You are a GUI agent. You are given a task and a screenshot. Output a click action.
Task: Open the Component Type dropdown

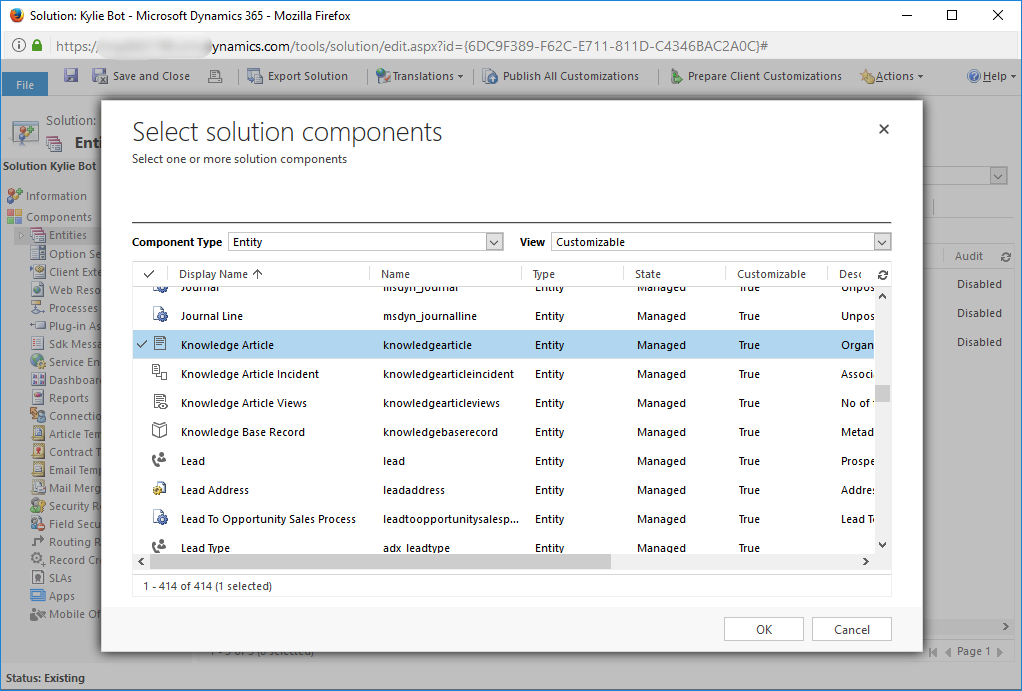tap(494, 242)
